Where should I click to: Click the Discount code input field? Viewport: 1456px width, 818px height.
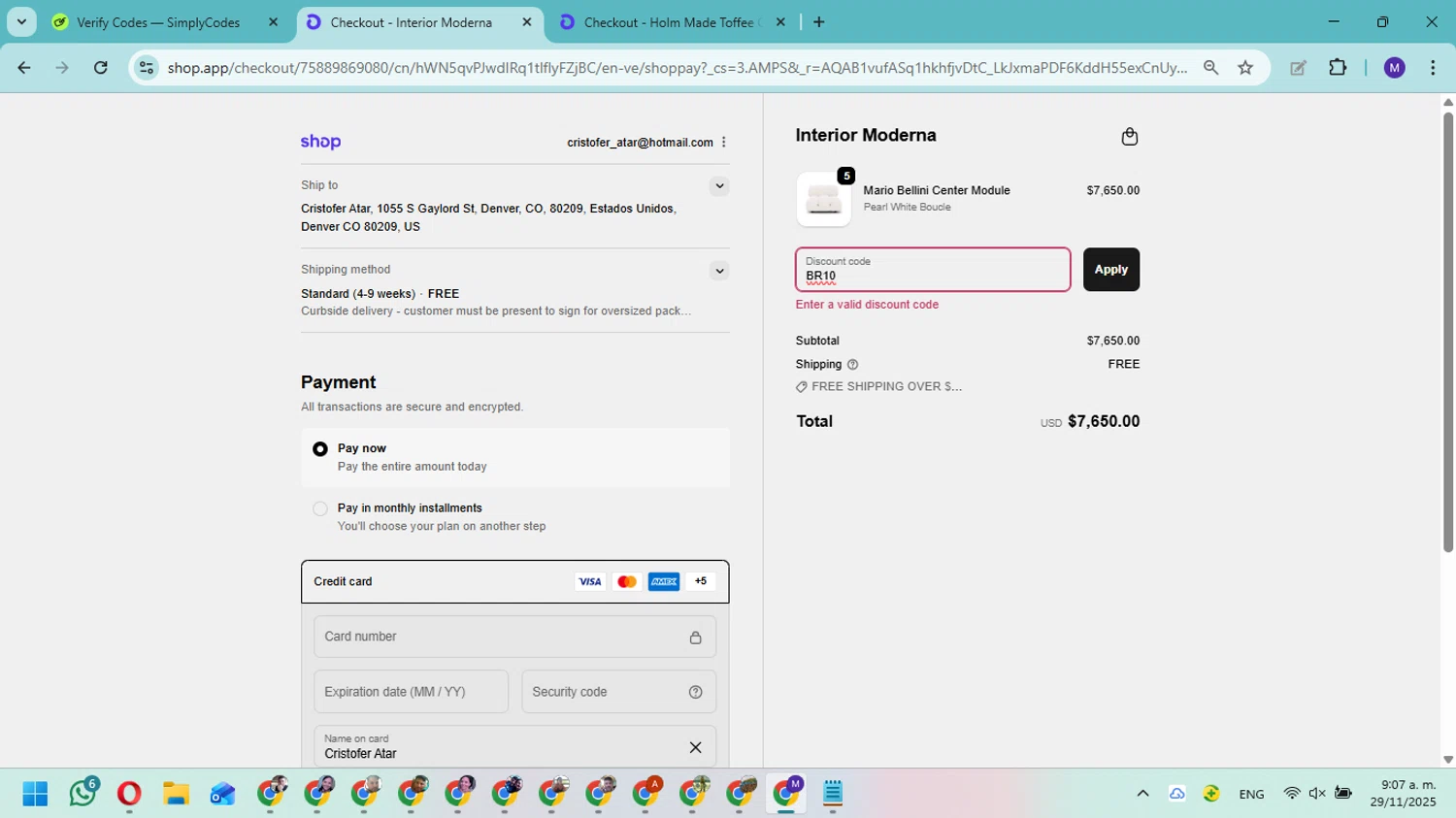pos(933,270)
